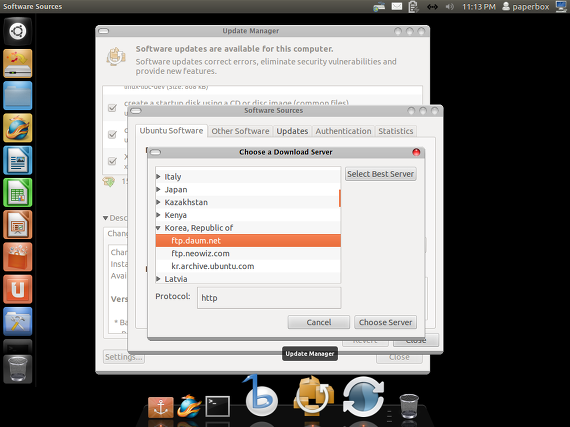
Task: Open the trash can in the bottom dock
Action: pos(409,406)
